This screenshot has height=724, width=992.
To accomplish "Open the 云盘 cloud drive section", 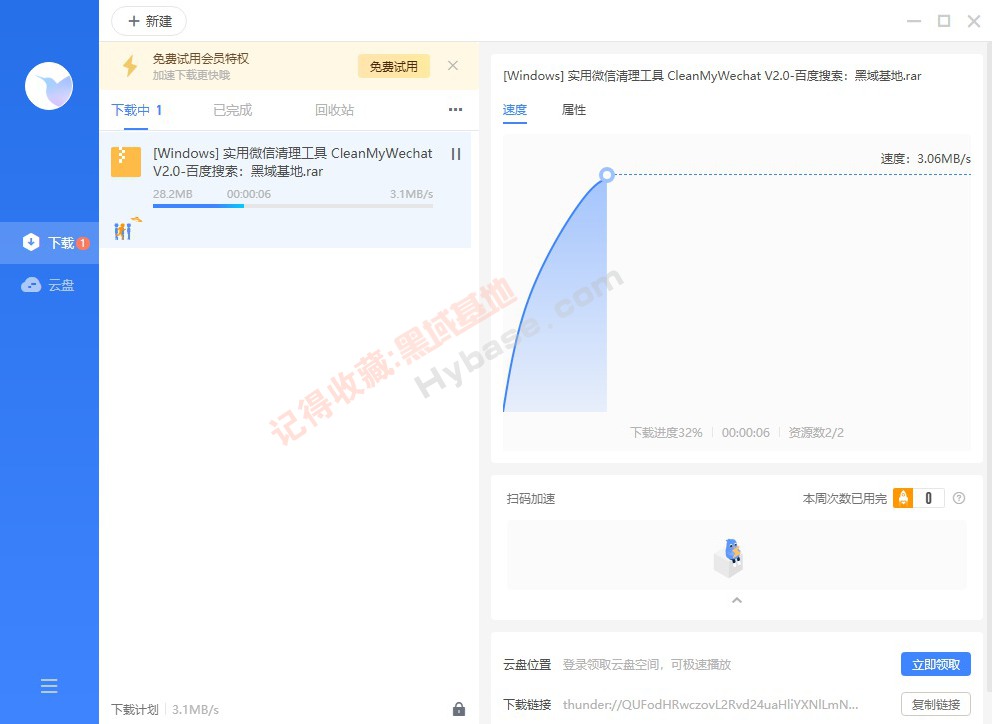I will [49, 285].
